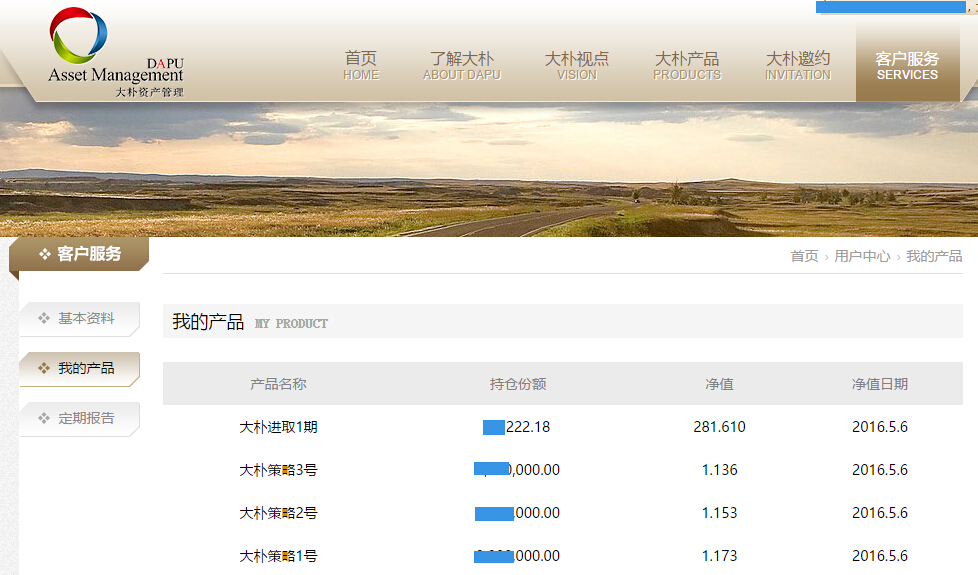The image size is (978, 575).
Task: Click the 净值日期 column header
Action: 879,384
